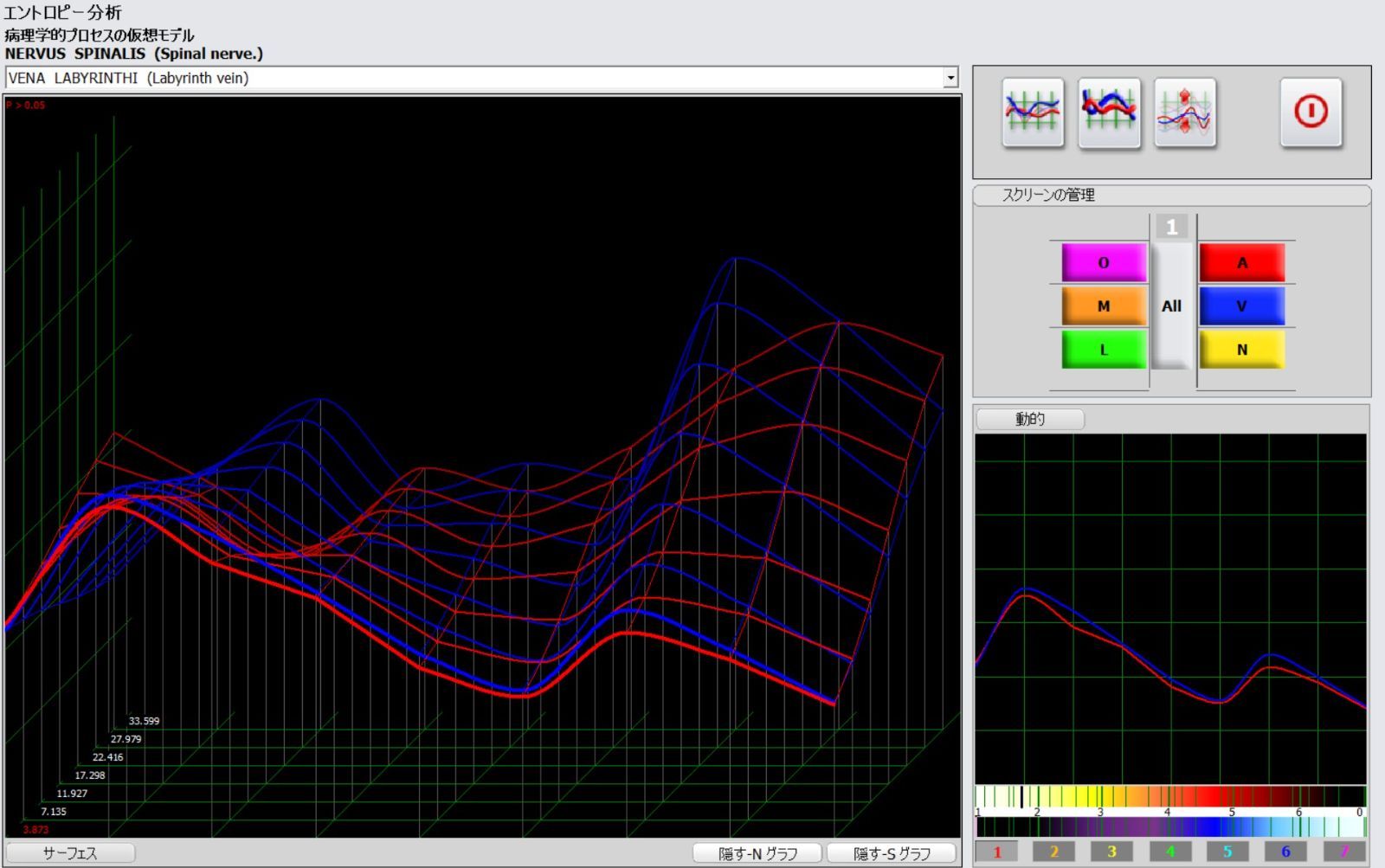Screen dimensions: 1385x868
Task: Click the スクリーンの管理 panel header
Action: pyautogui.click(x=1171, y=196)
